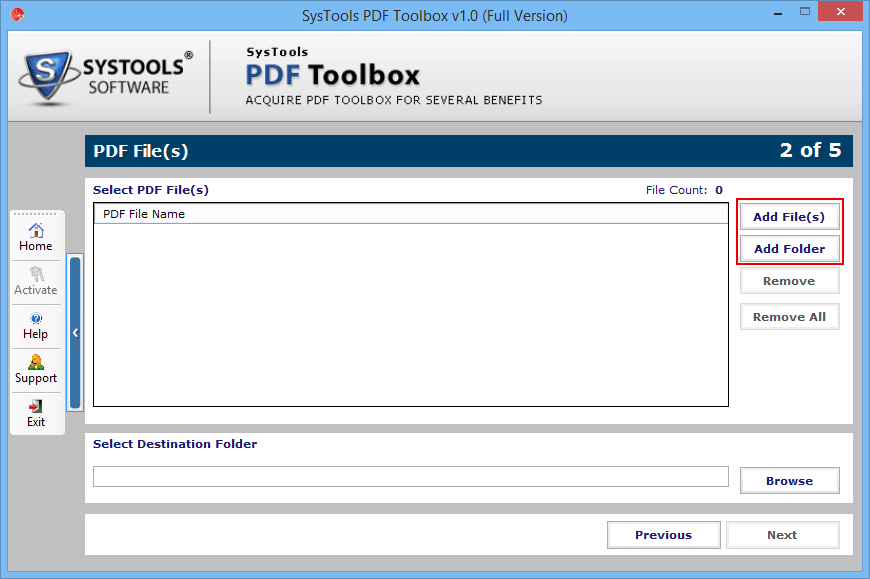Open Help from the sidebar
The image size is (870, 579).
point(36,326)
